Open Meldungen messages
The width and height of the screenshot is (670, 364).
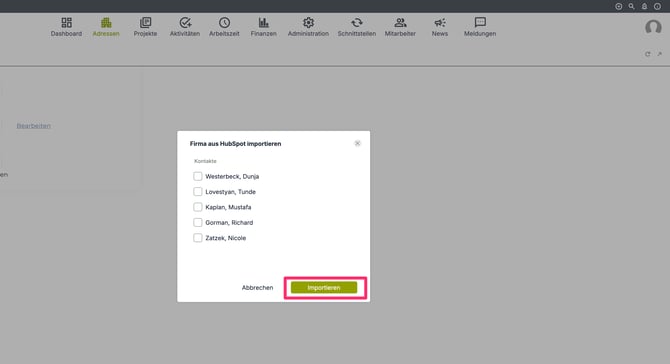(x=480, y=27)
